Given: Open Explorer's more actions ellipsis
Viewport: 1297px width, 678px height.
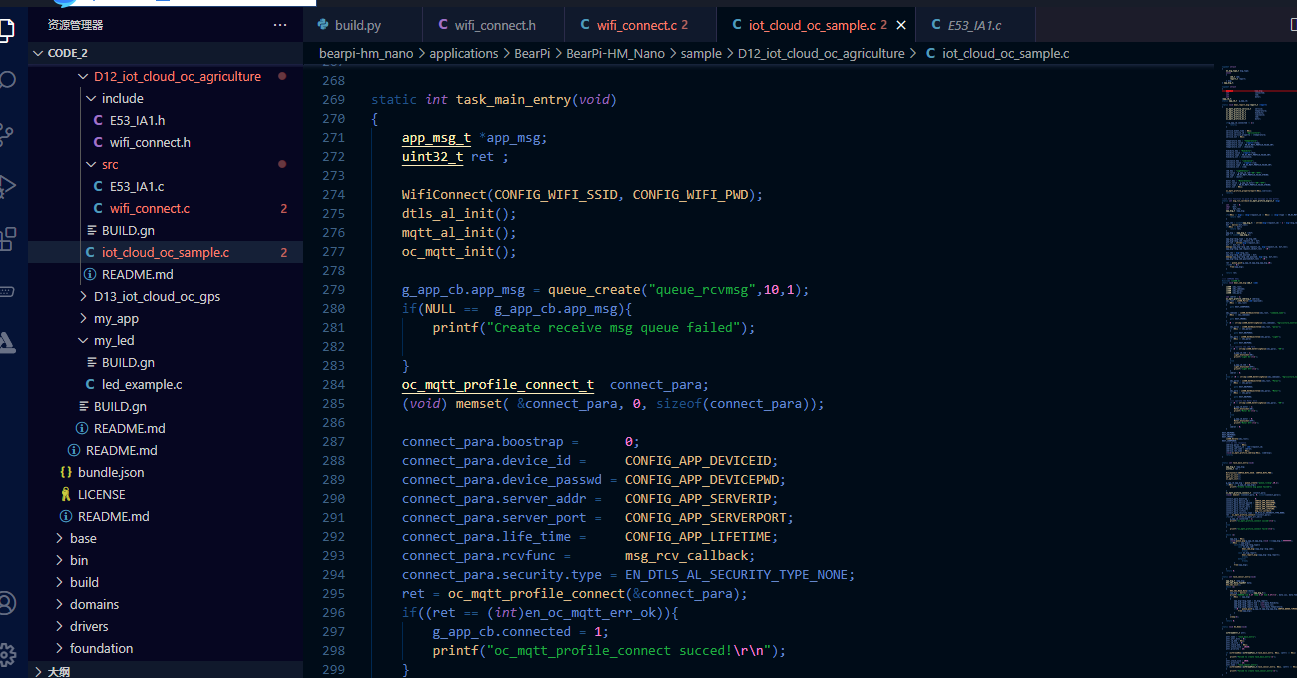Looking at the screenshot, I should point(280,25).
